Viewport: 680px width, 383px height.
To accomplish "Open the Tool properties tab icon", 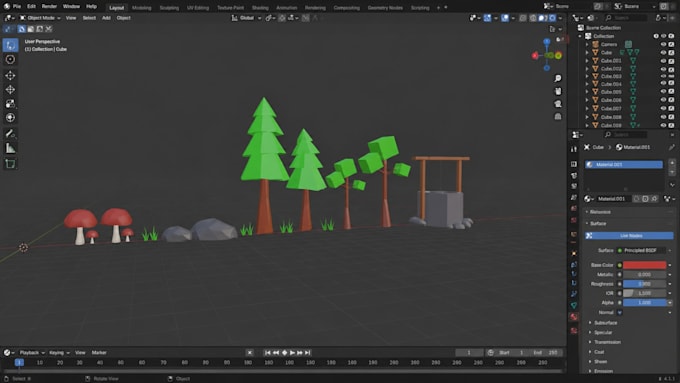I will point(574,149).
